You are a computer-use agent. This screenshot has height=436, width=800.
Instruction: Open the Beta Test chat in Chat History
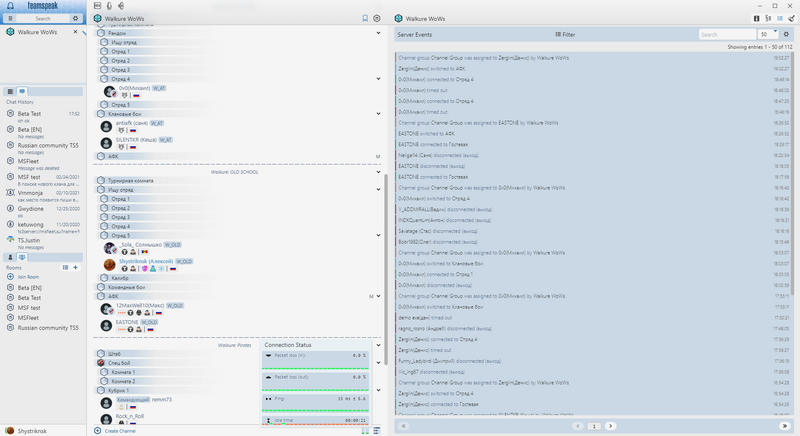43,116
